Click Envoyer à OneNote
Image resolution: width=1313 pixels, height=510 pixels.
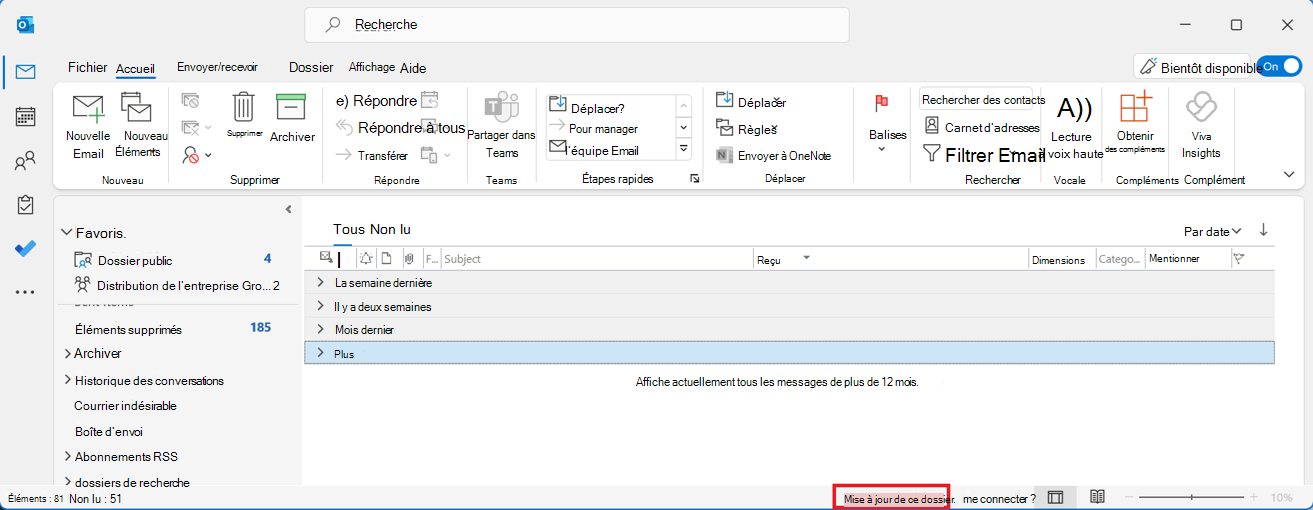(773, 155)
